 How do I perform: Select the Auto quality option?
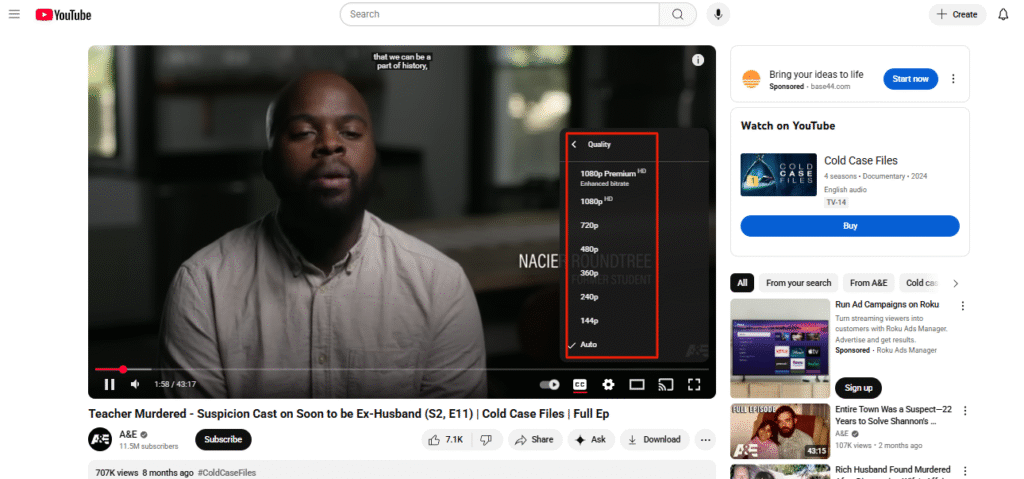click(x=588, y=344)
